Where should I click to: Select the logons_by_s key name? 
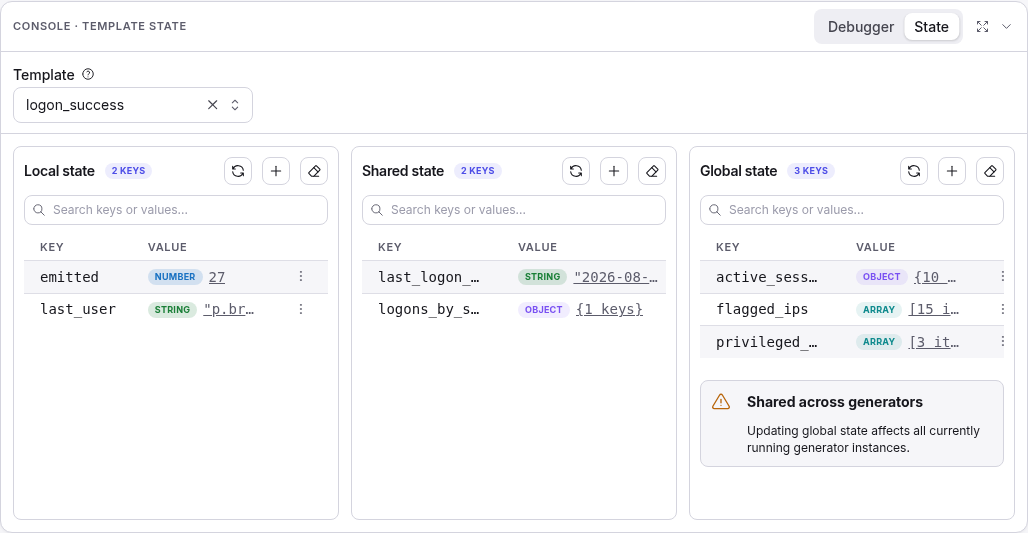tap(428, 309)
